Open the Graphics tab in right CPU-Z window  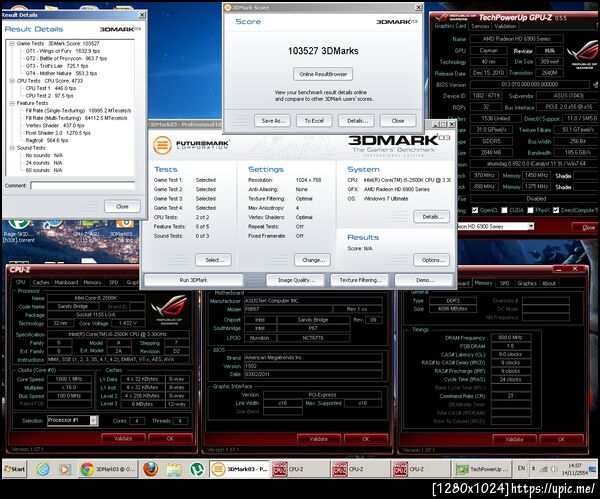point(527,283)
